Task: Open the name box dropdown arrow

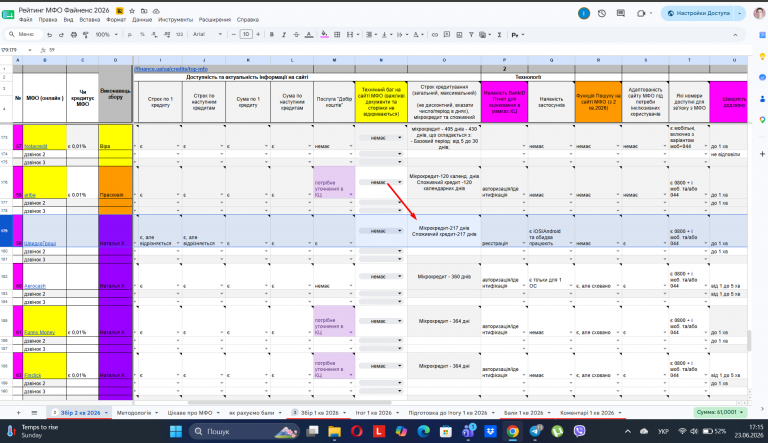Action: 30,50
